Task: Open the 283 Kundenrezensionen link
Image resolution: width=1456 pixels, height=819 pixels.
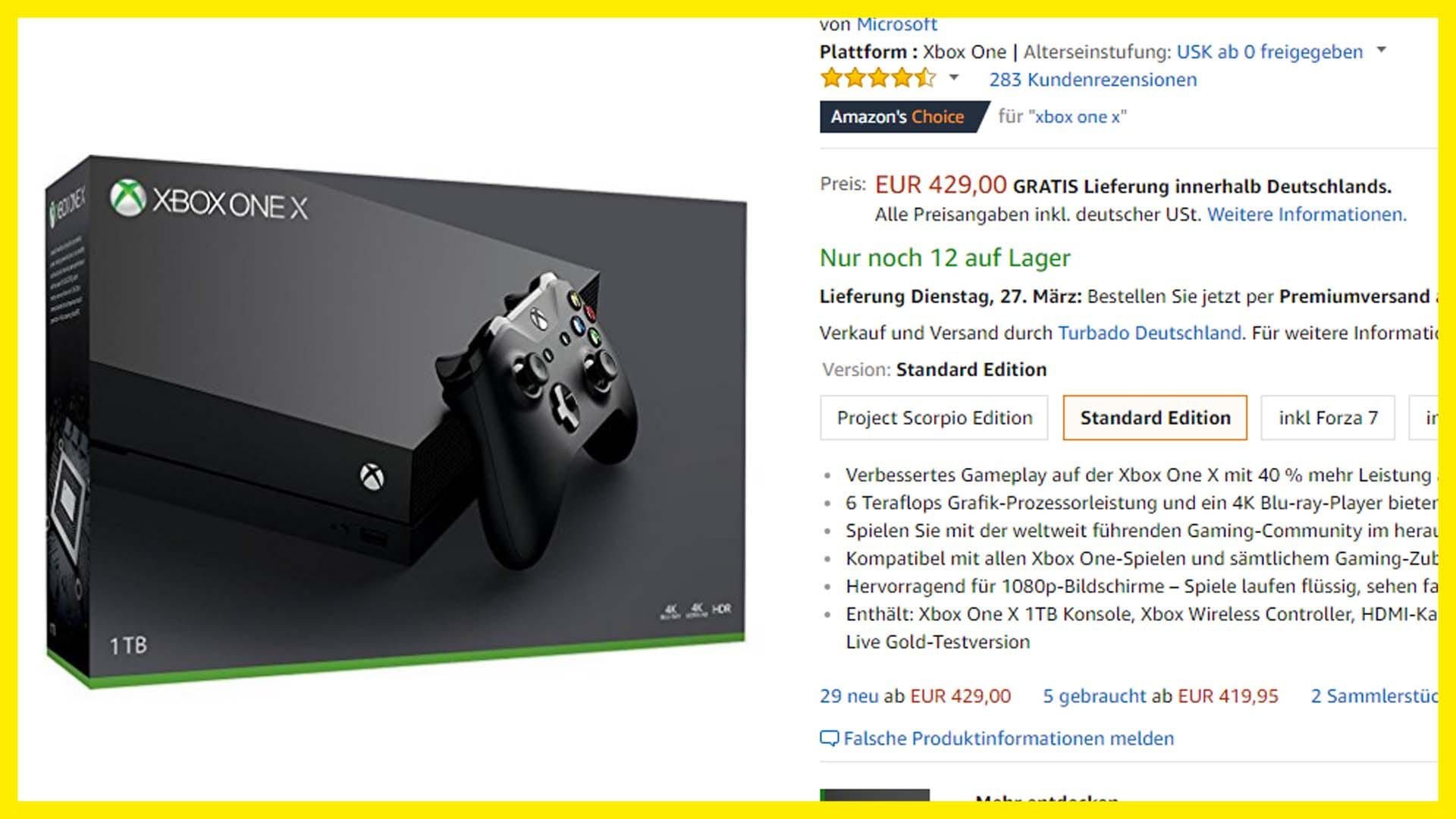Action: click(1093, 80)
